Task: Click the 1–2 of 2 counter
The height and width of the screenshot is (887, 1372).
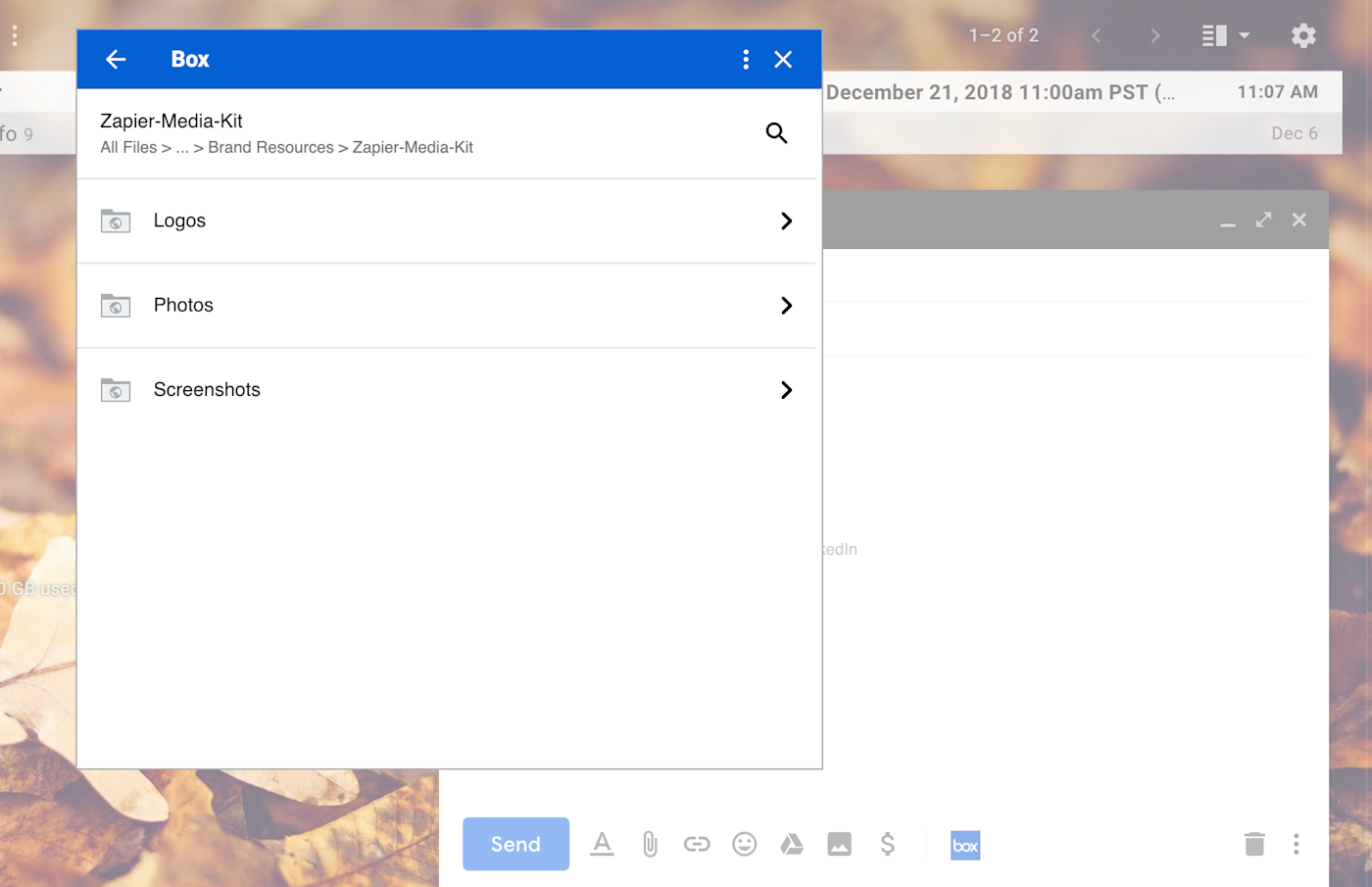Action: pos(1004,35)
